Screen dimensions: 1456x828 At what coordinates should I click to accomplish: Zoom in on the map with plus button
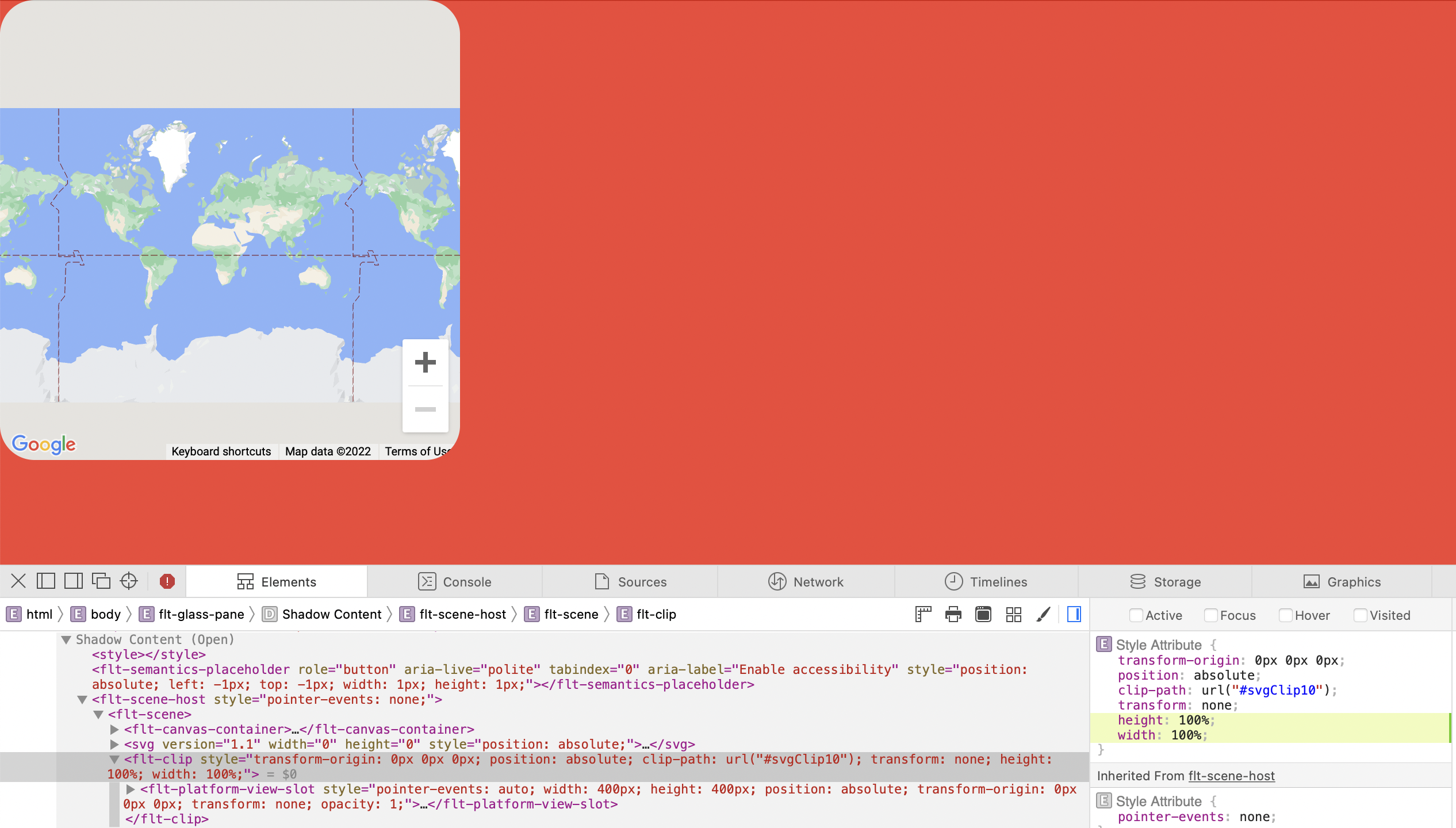pyautogui.click(x=425, y=362)
